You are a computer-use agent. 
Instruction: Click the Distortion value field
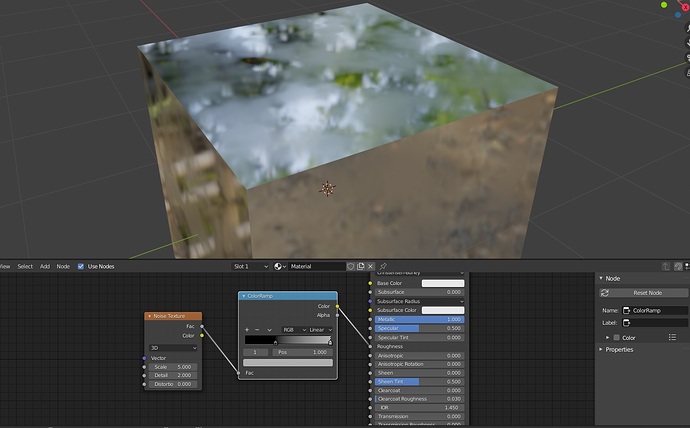pos(173,384)
